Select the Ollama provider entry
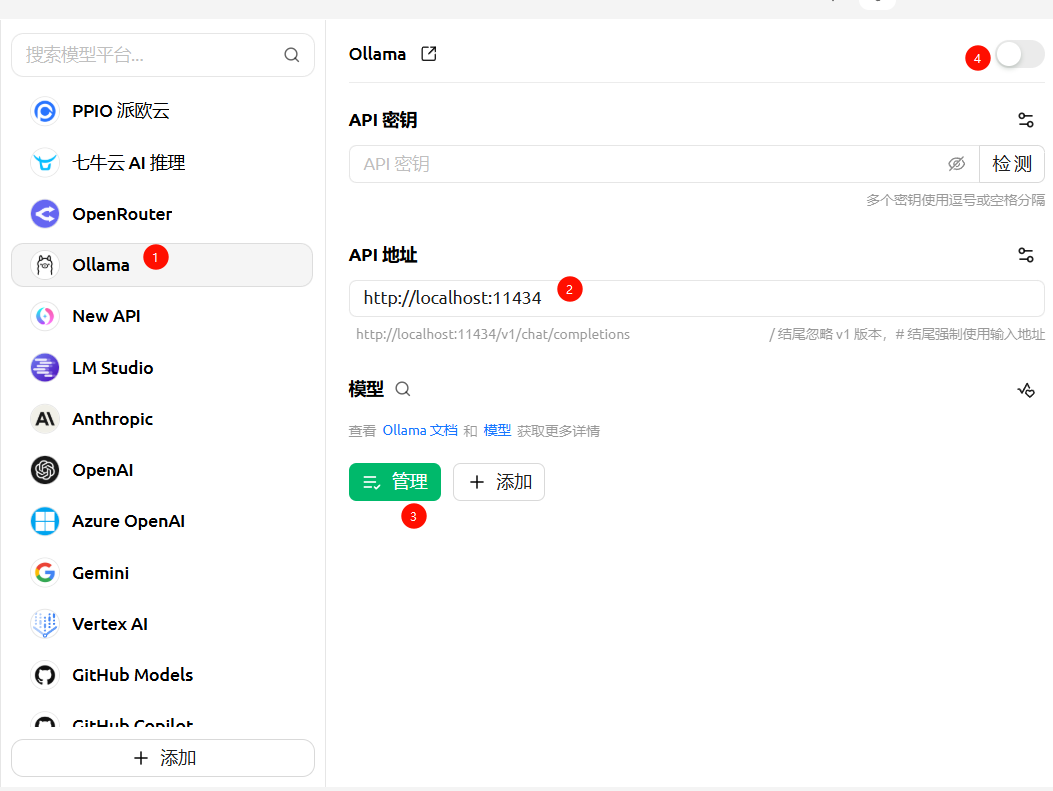This screenshot has height=791, width=1053. pos(162,265)
